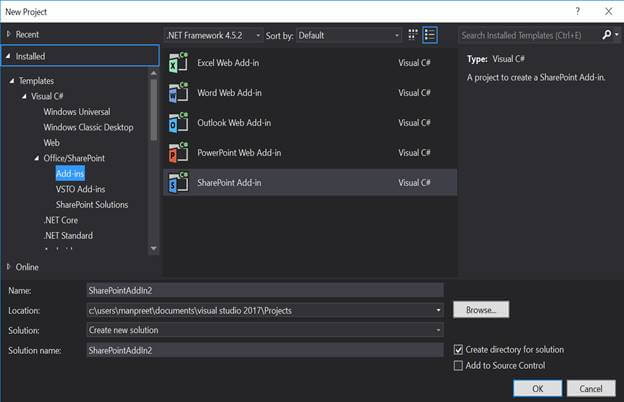Screen dimensions: 624x402
Task: Select the Excel Web Add-in template icon
Action: coord(178,62)
